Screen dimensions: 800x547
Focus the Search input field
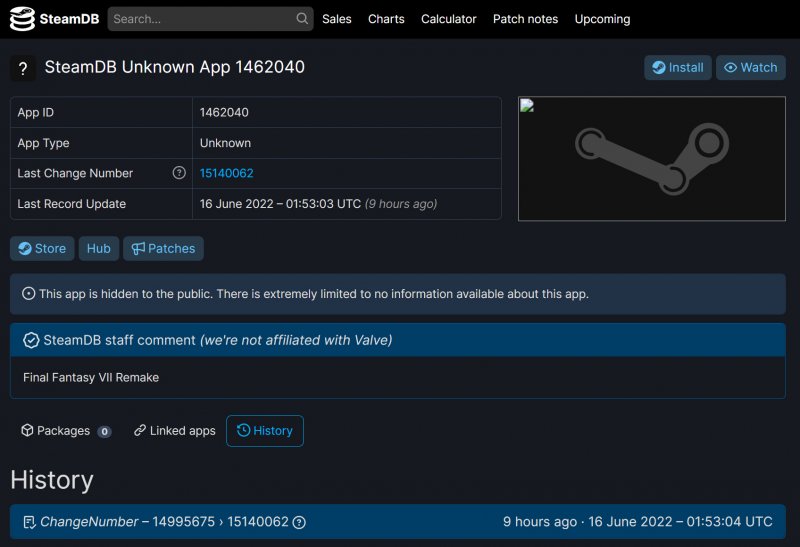click(210, 19)
